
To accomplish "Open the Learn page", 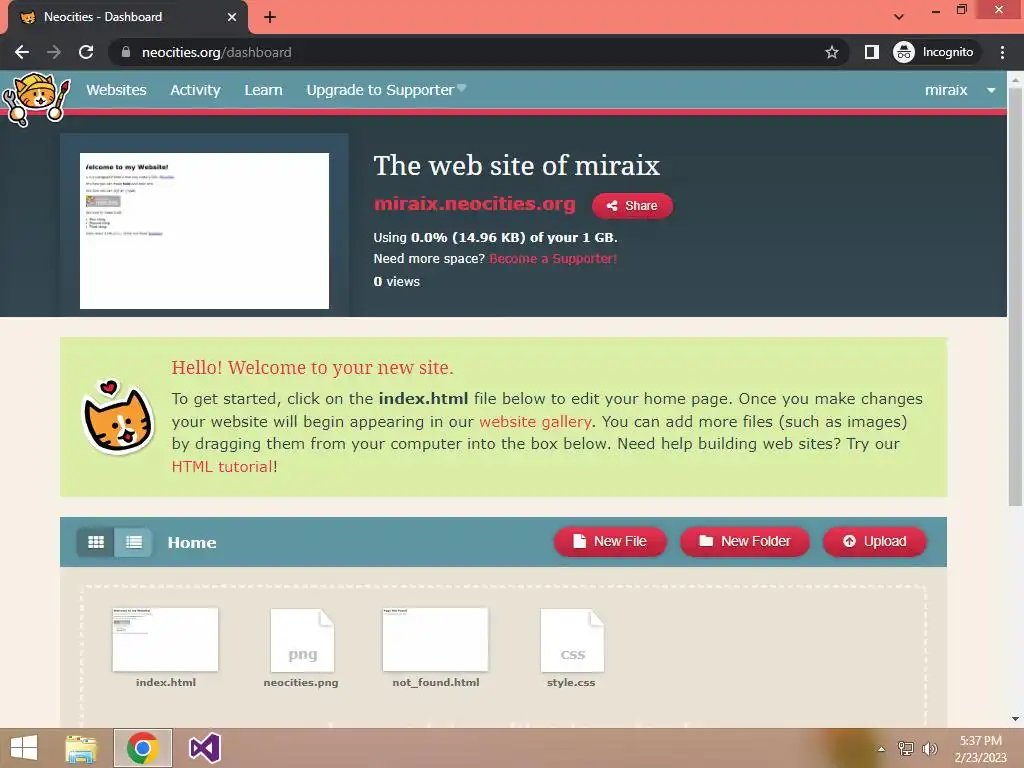I will [263, 90].
